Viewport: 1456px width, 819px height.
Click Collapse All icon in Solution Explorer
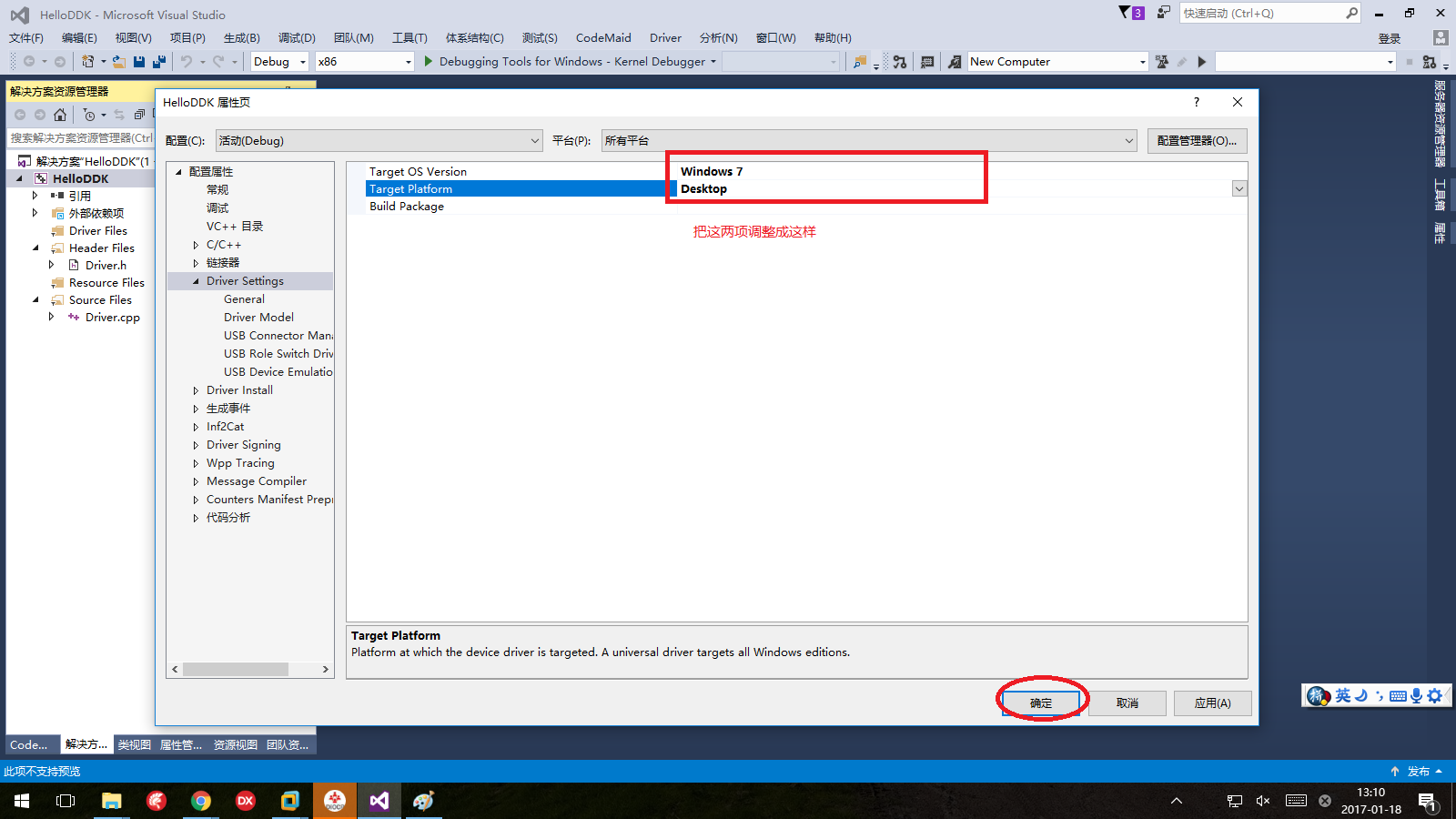click(x=139, y=115)
